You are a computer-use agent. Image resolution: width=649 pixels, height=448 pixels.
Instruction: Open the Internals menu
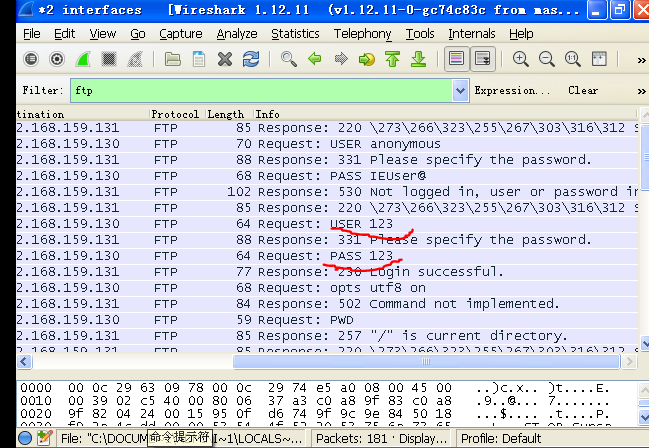(x=472, y=34)
